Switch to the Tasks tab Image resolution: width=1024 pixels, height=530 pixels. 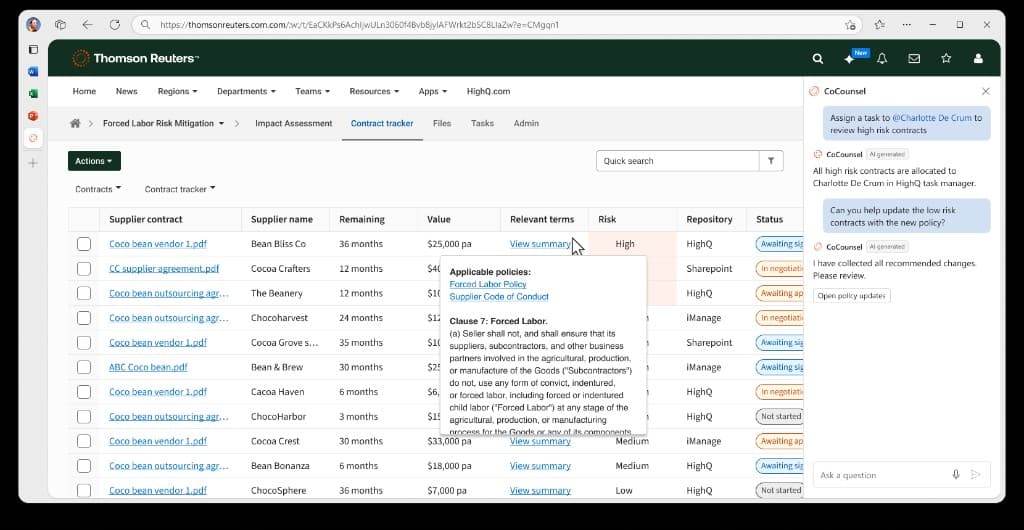tap(482, 123)
